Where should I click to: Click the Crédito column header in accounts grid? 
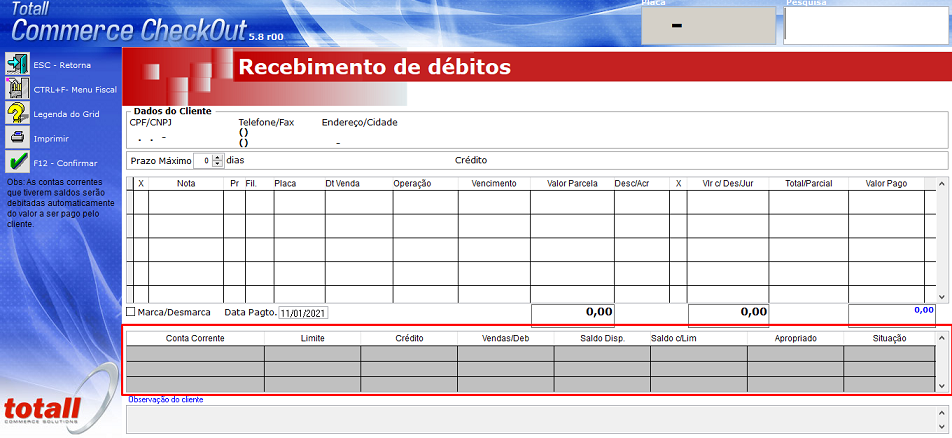coord(409,338)
